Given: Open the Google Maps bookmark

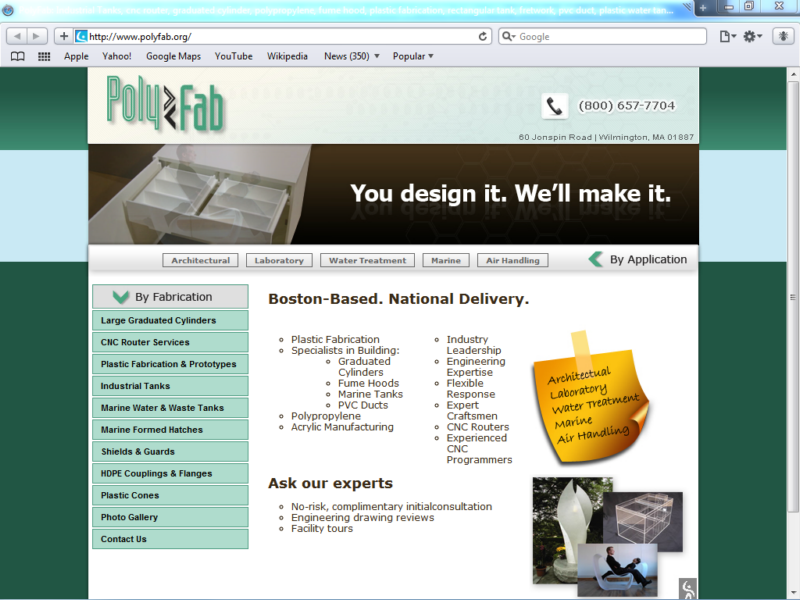Looking at the screenshot, I should pos(173,56).
